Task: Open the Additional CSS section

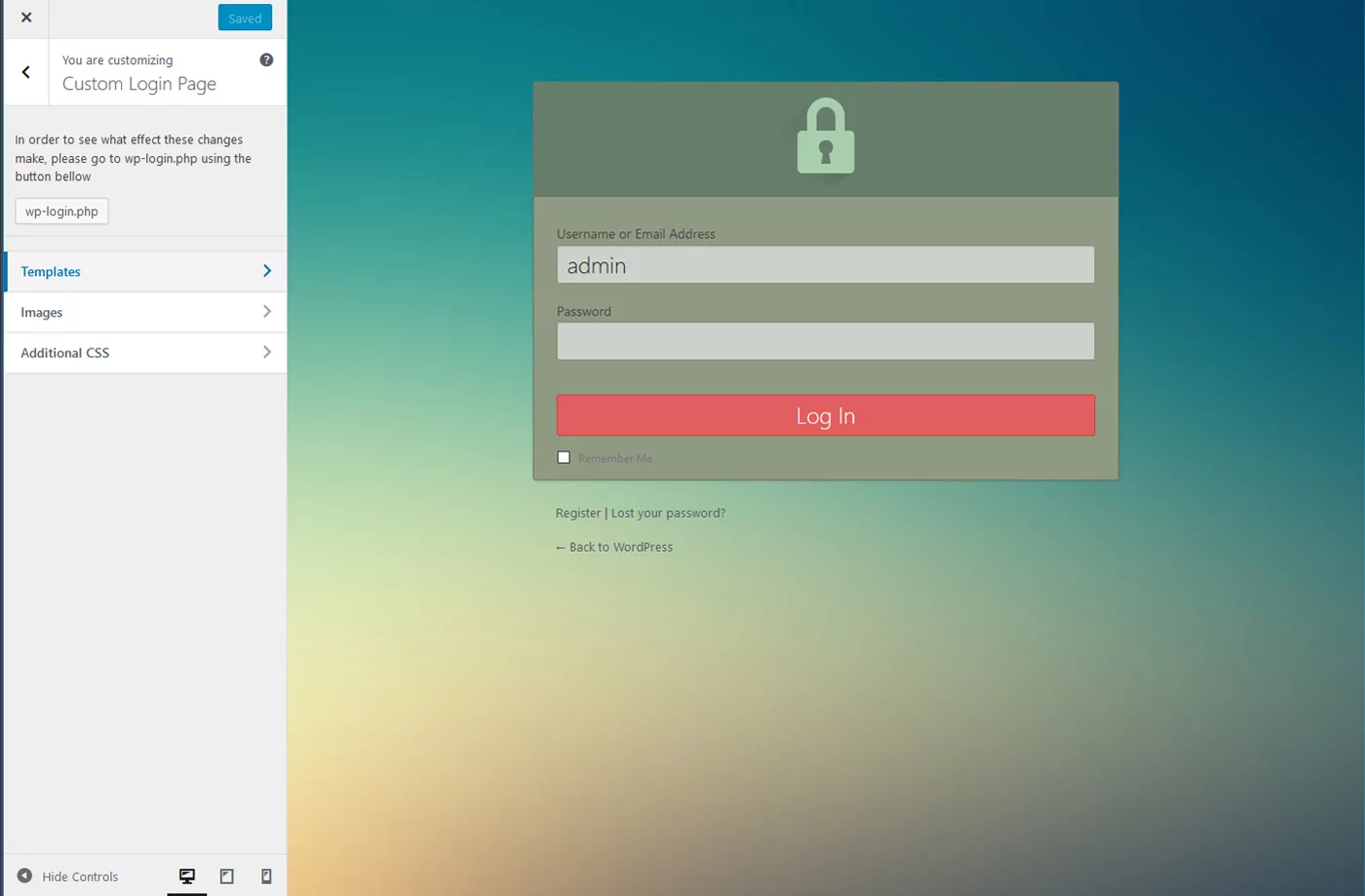Action: pyautogui.click(x=145, y=353)
